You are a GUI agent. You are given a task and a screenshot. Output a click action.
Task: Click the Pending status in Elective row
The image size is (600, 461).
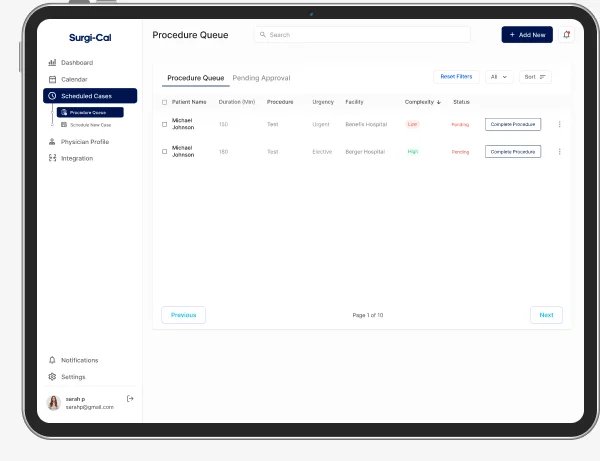click(x=460, y=152)
